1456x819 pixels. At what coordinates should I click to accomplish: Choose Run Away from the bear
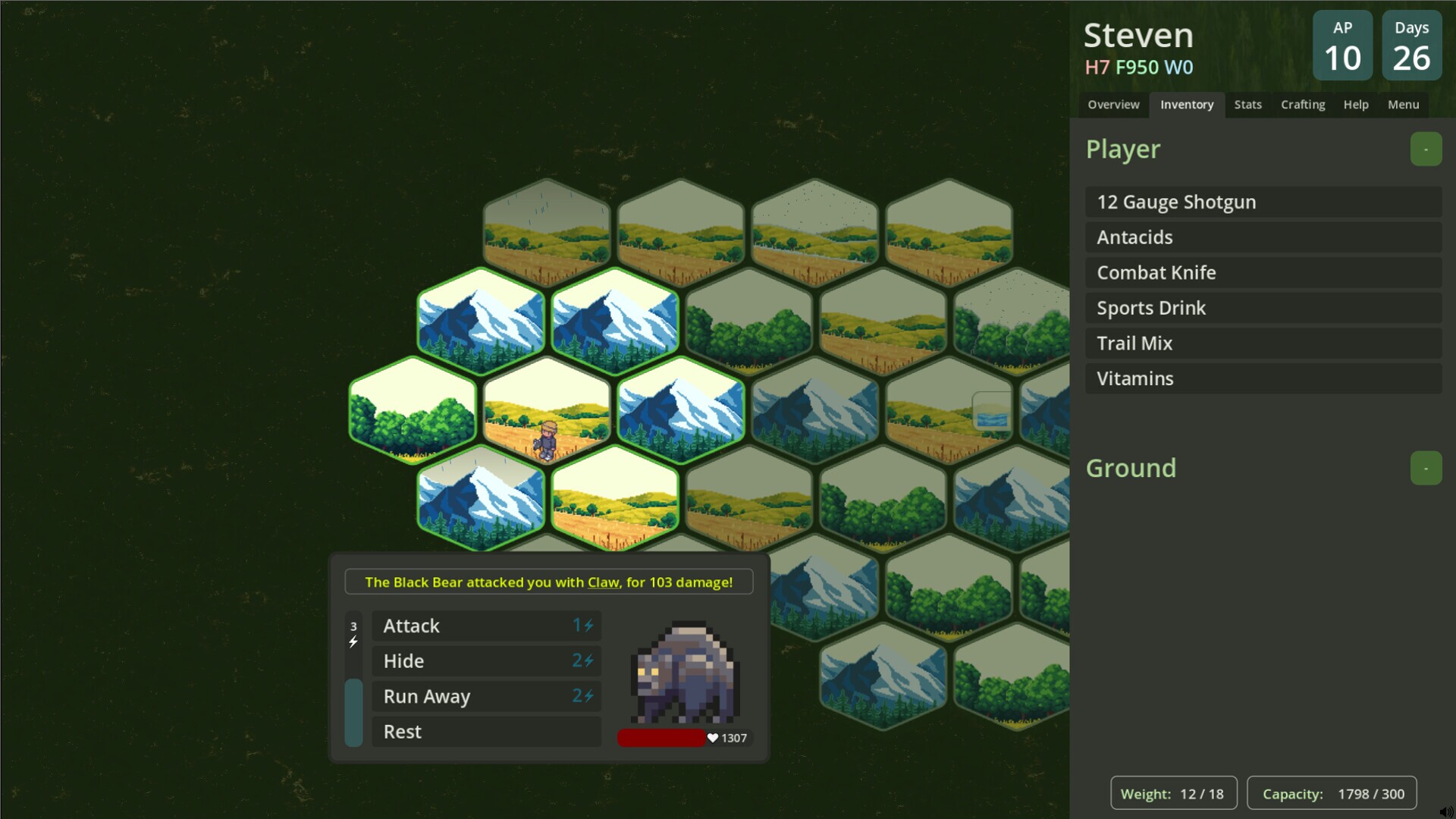pos(486,696)
